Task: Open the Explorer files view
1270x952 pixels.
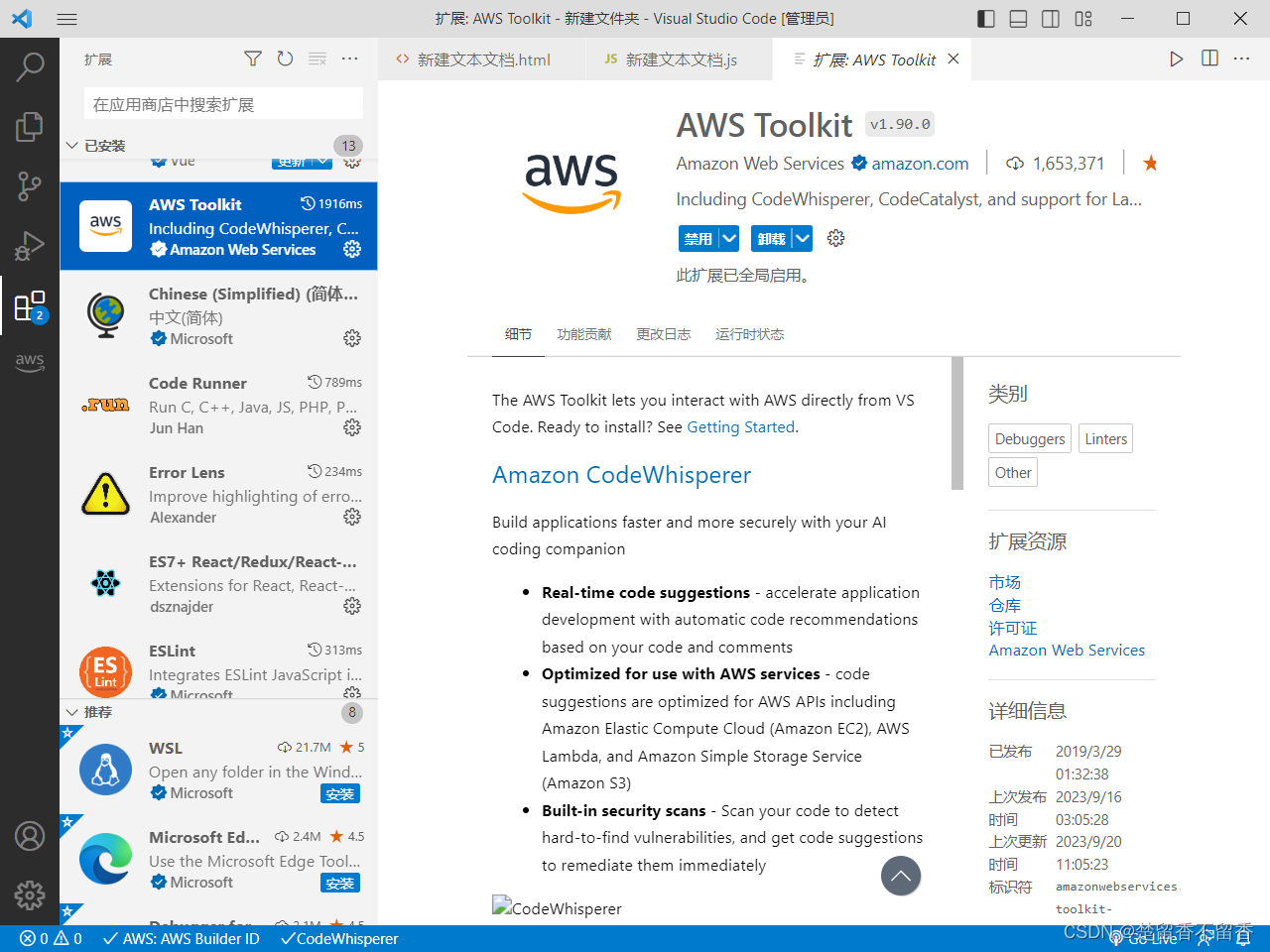Action: click(x=30, y=126)
